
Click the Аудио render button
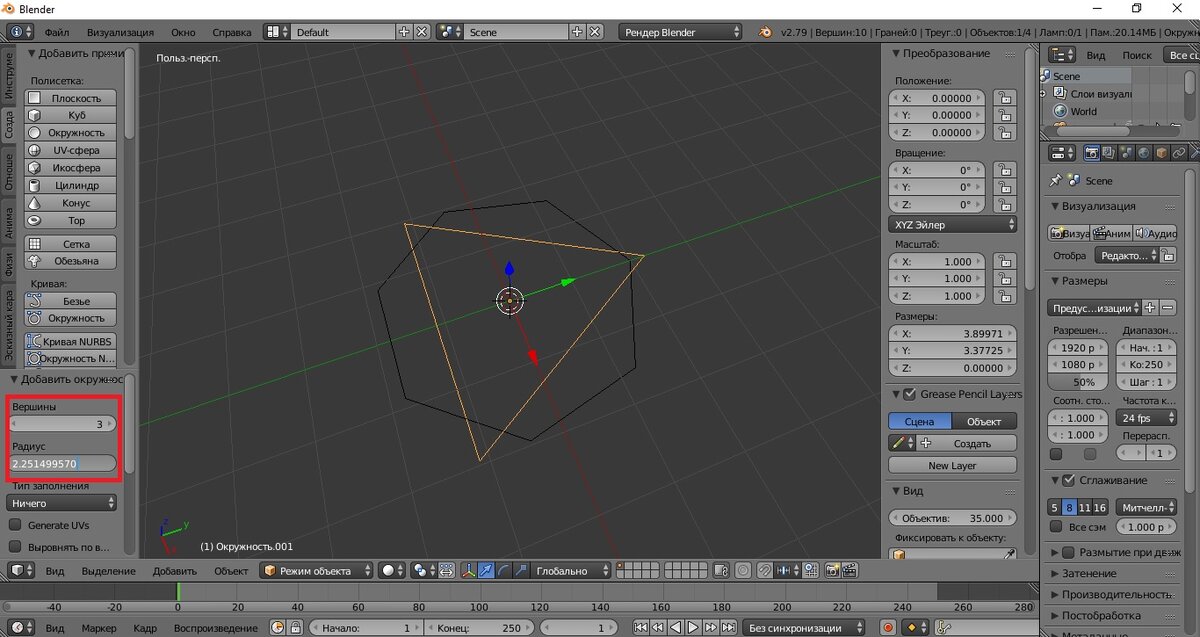1155,233
